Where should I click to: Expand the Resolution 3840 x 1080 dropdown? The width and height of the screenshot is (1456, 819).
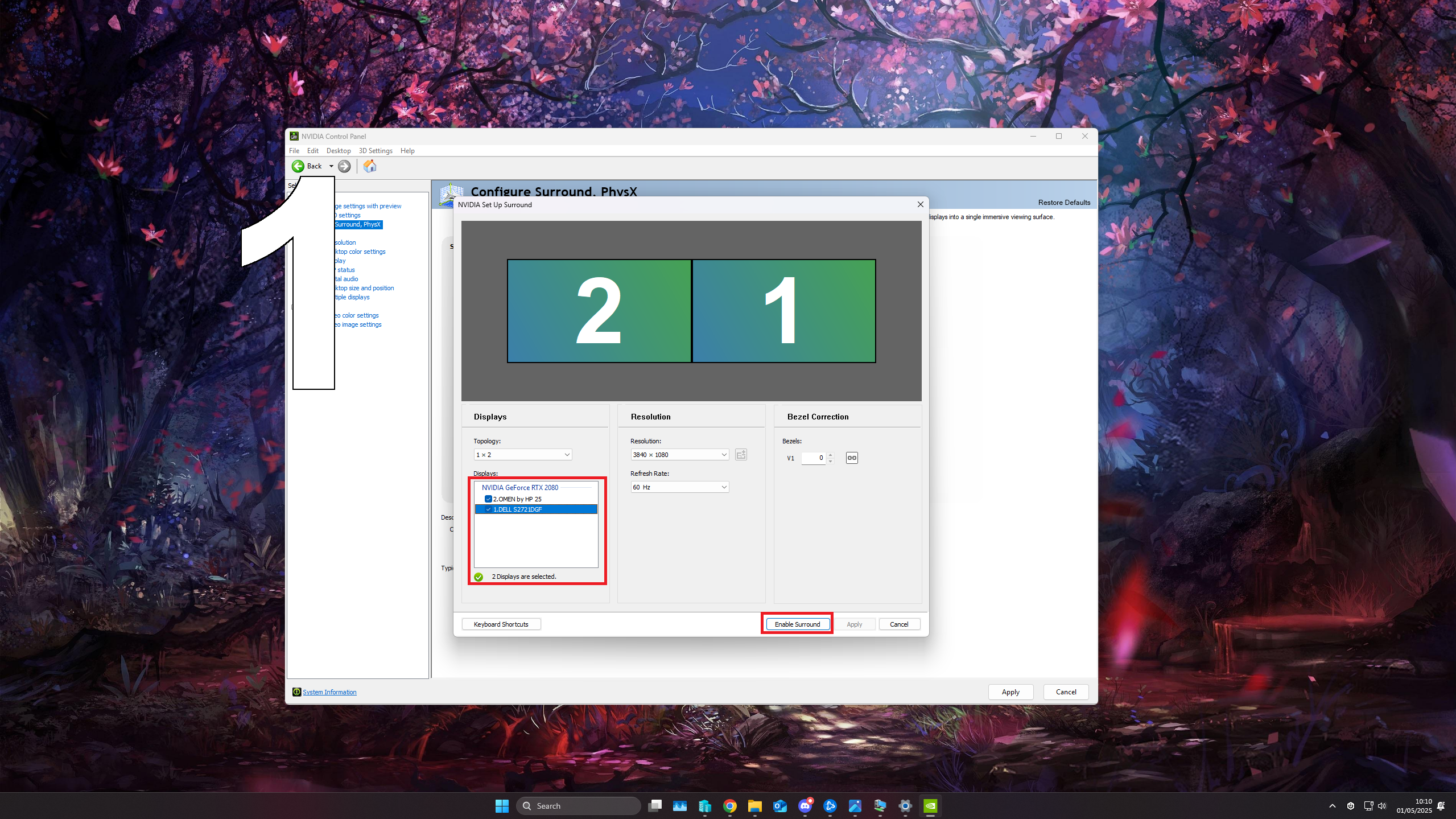(680, 455)
